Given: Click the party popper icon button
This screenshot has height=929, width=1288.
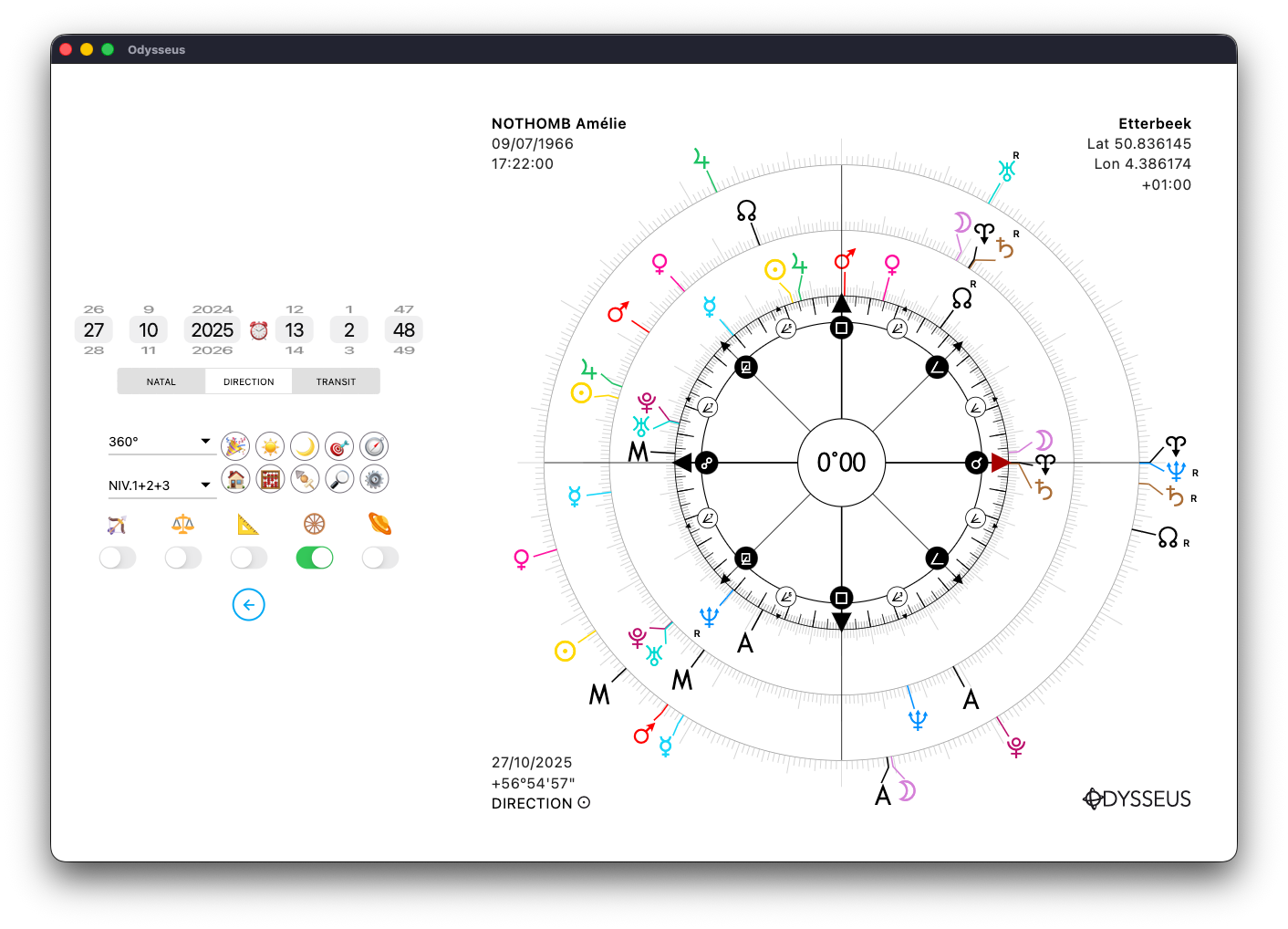Looking at the screenshot, I should (235, 446).
